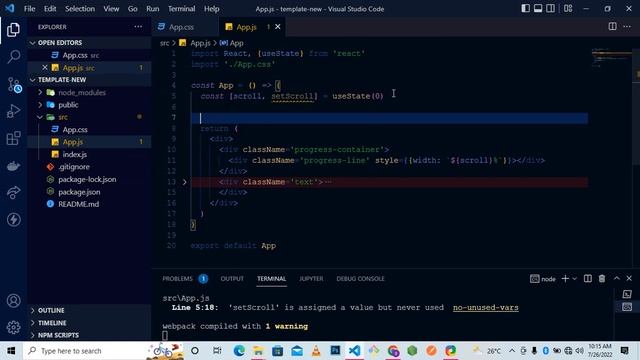
Task: Toggle the secondary sidebar layout icon
Action: tap(550, 8)
